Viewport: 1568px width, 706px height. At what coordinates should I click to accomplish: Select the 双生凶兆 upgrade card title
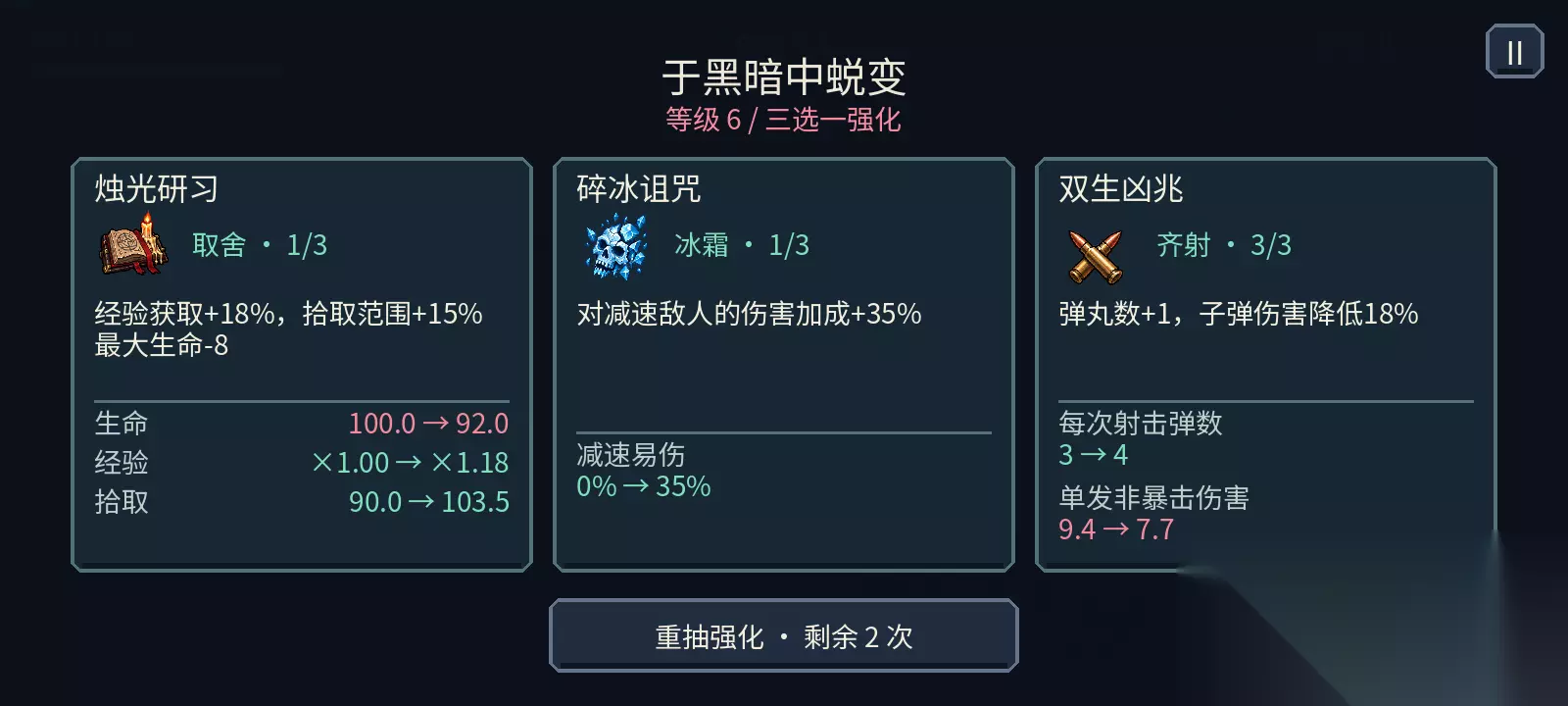(x=1121, y=188)
